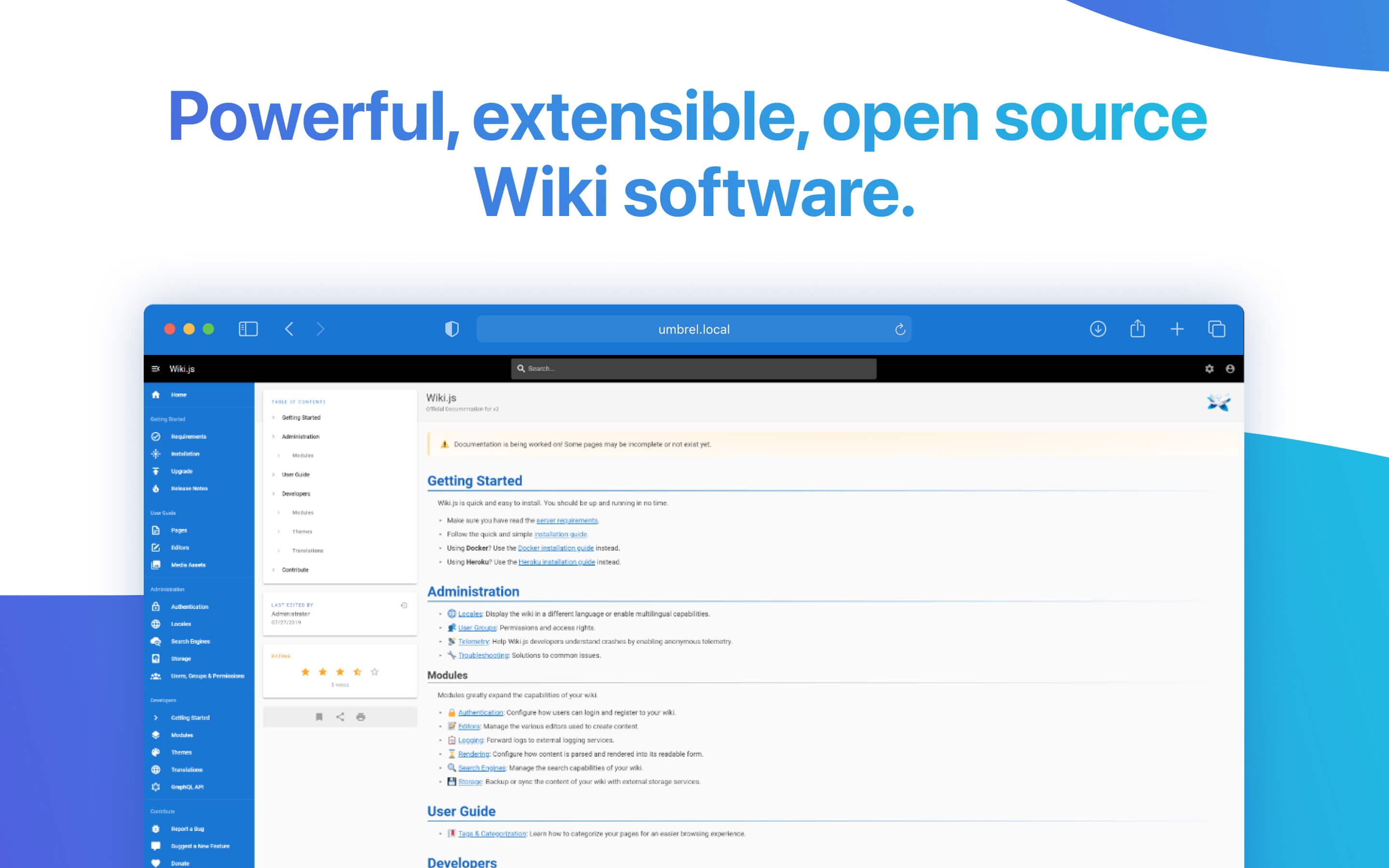1389x868 pixels.
Task: Open Requirements in the sidebar
Action: [188, 436]
